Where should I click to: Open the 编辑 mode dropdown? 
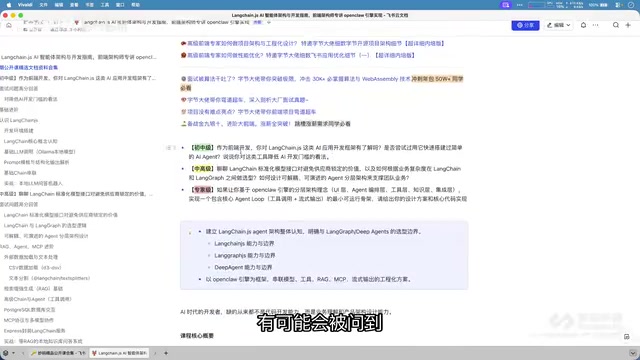pyautogui.click(x=558, y=25)
